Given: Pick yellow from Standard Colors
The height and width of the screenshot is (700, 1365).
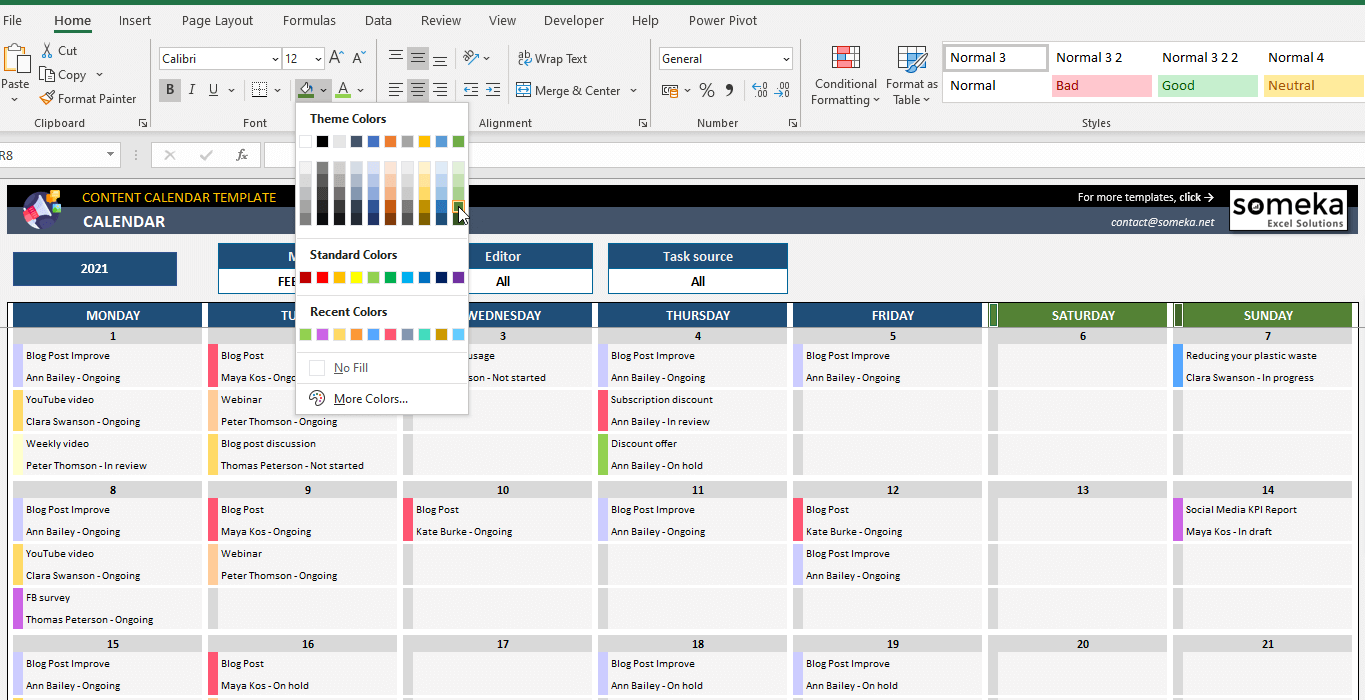Looking at the screenshot, I should [x=356, y=277].
